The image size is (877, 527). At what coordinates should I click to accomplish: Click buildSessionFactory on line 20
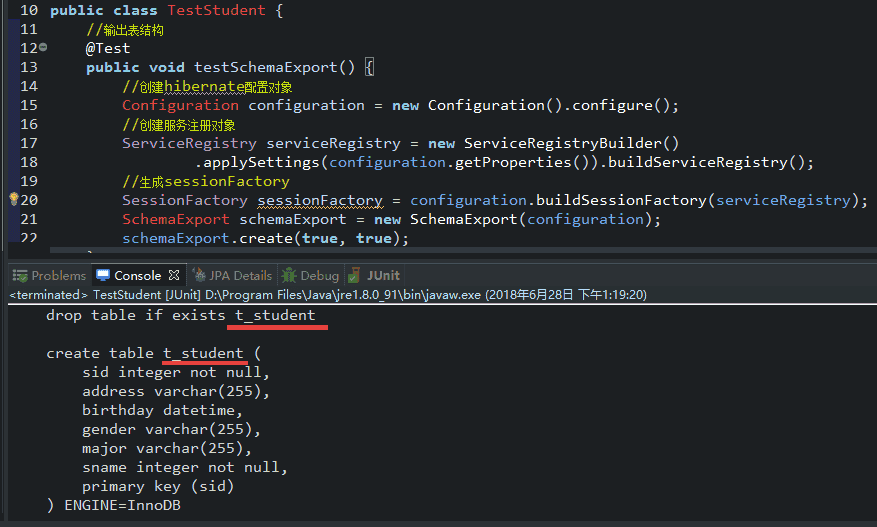[621, 200]
